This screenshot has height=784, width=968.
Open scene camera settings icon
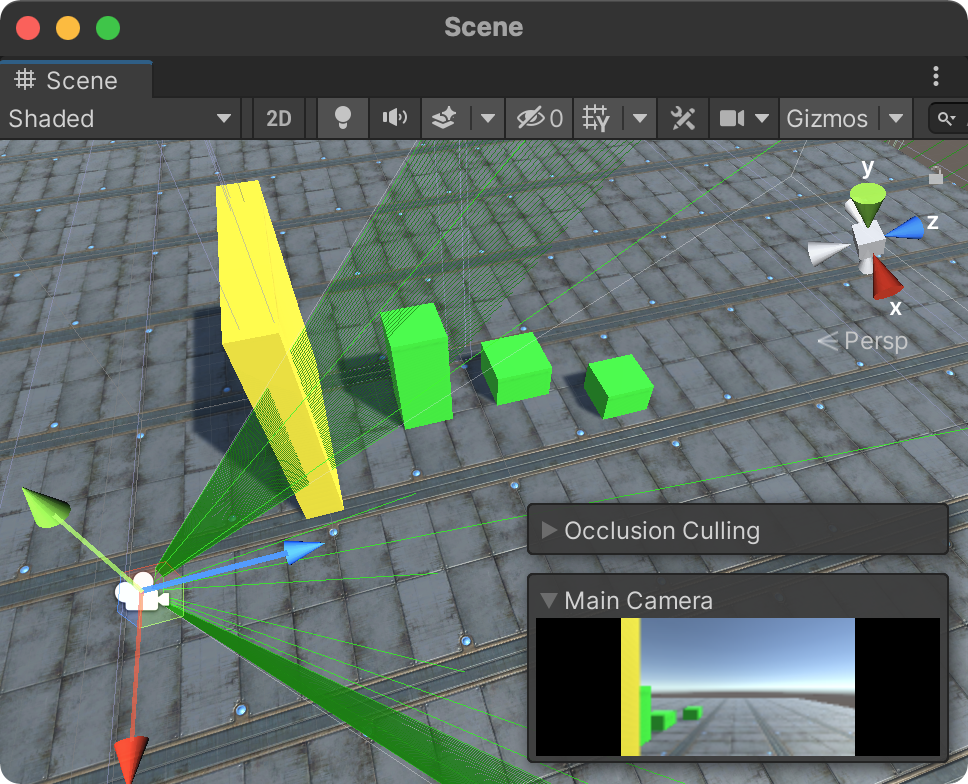click(732, 119)
